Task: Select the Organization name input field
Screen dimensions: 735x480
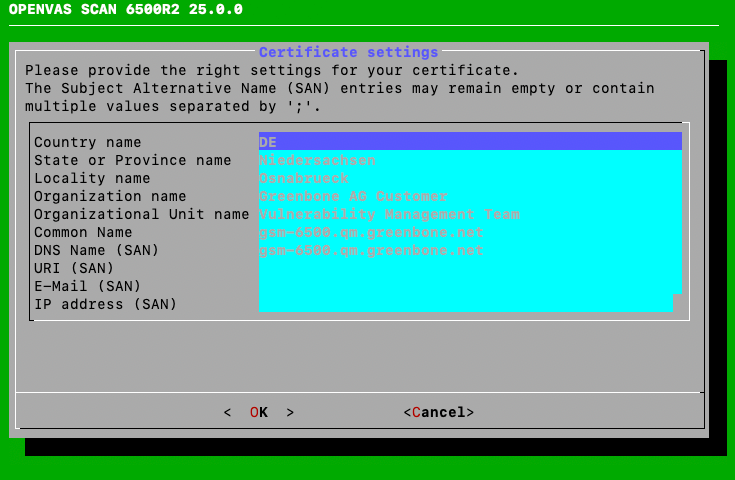Action: tap(469, 196)
